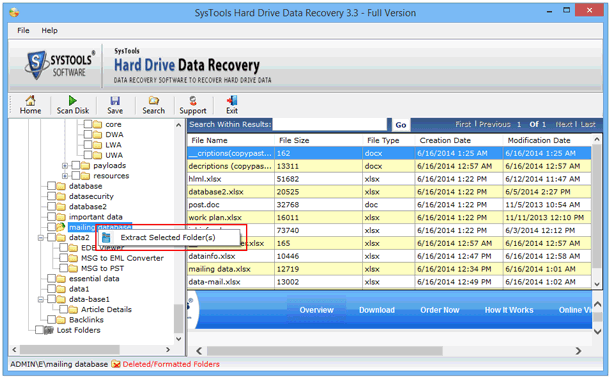Check the data1 folder checkbox
The width and height of the screenshot is (611, 378).
point(51,289)
